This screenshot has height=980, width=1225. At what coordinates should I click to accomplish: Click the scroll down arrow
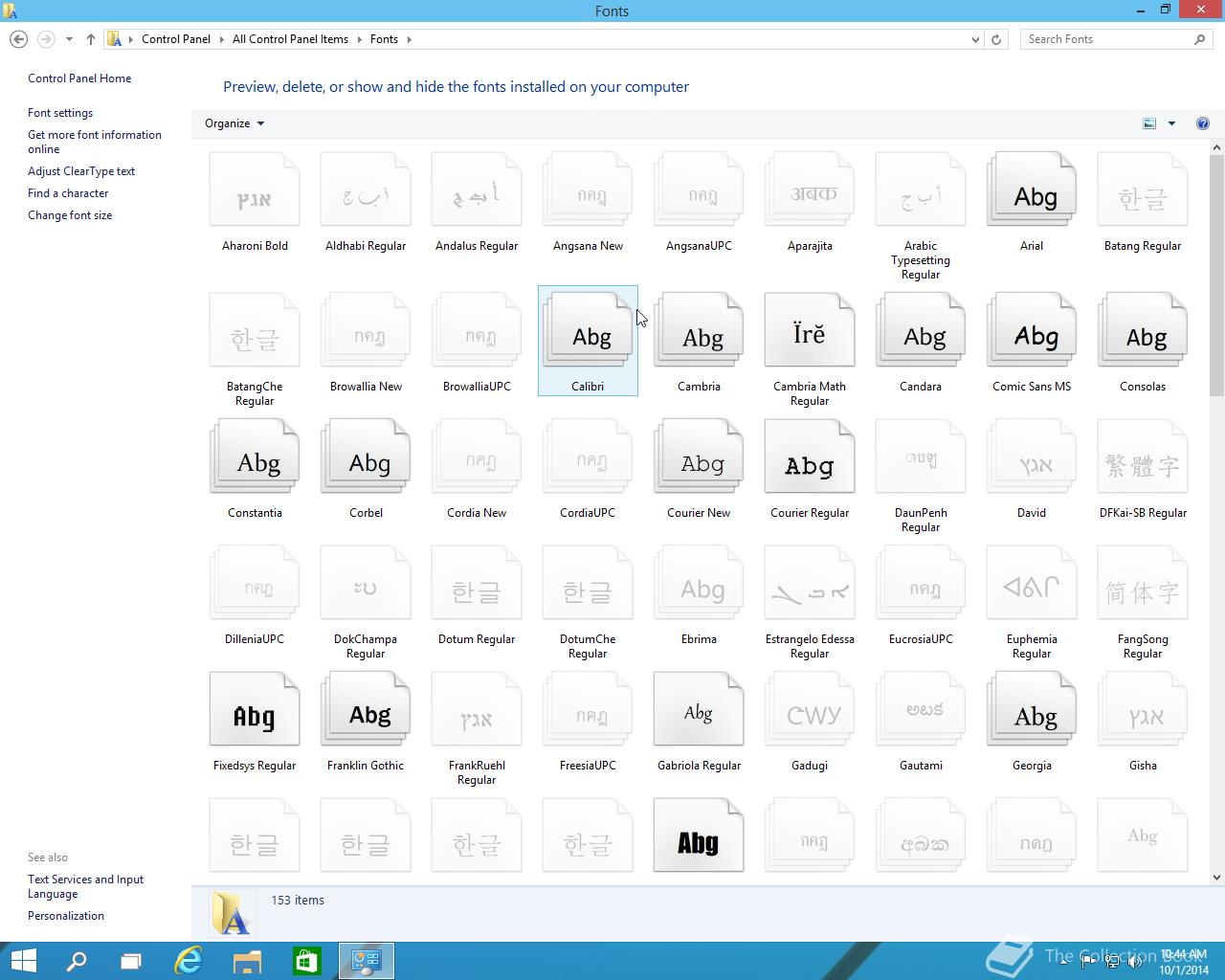tap(1217, 877)
